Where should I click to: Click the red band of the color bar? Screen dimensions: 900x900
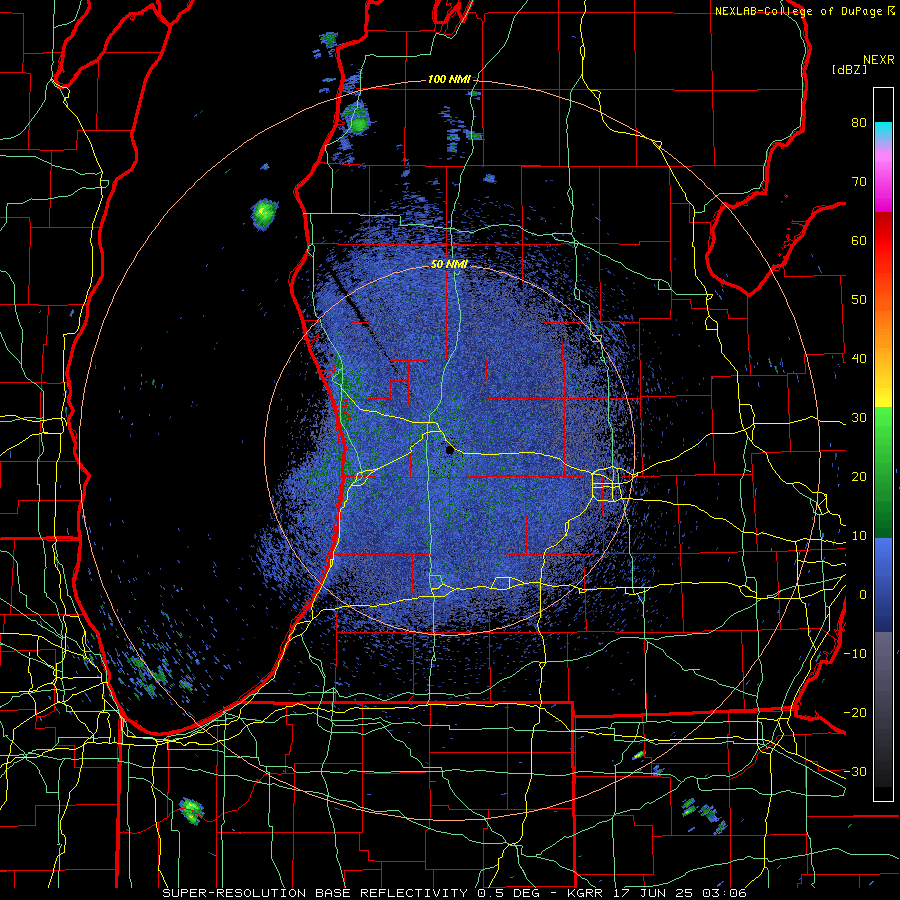(x=883, y=241)
